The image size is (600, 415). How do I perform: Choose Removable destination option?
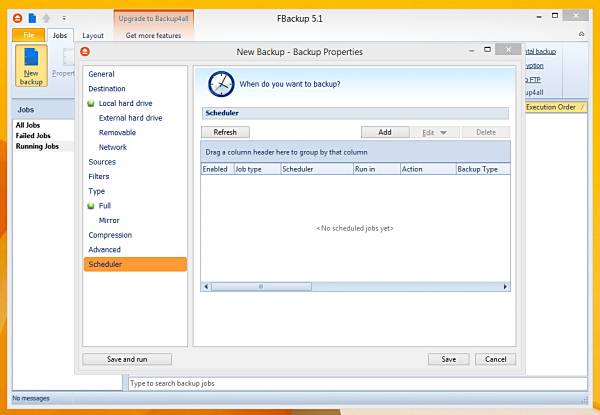coord(117,133)
